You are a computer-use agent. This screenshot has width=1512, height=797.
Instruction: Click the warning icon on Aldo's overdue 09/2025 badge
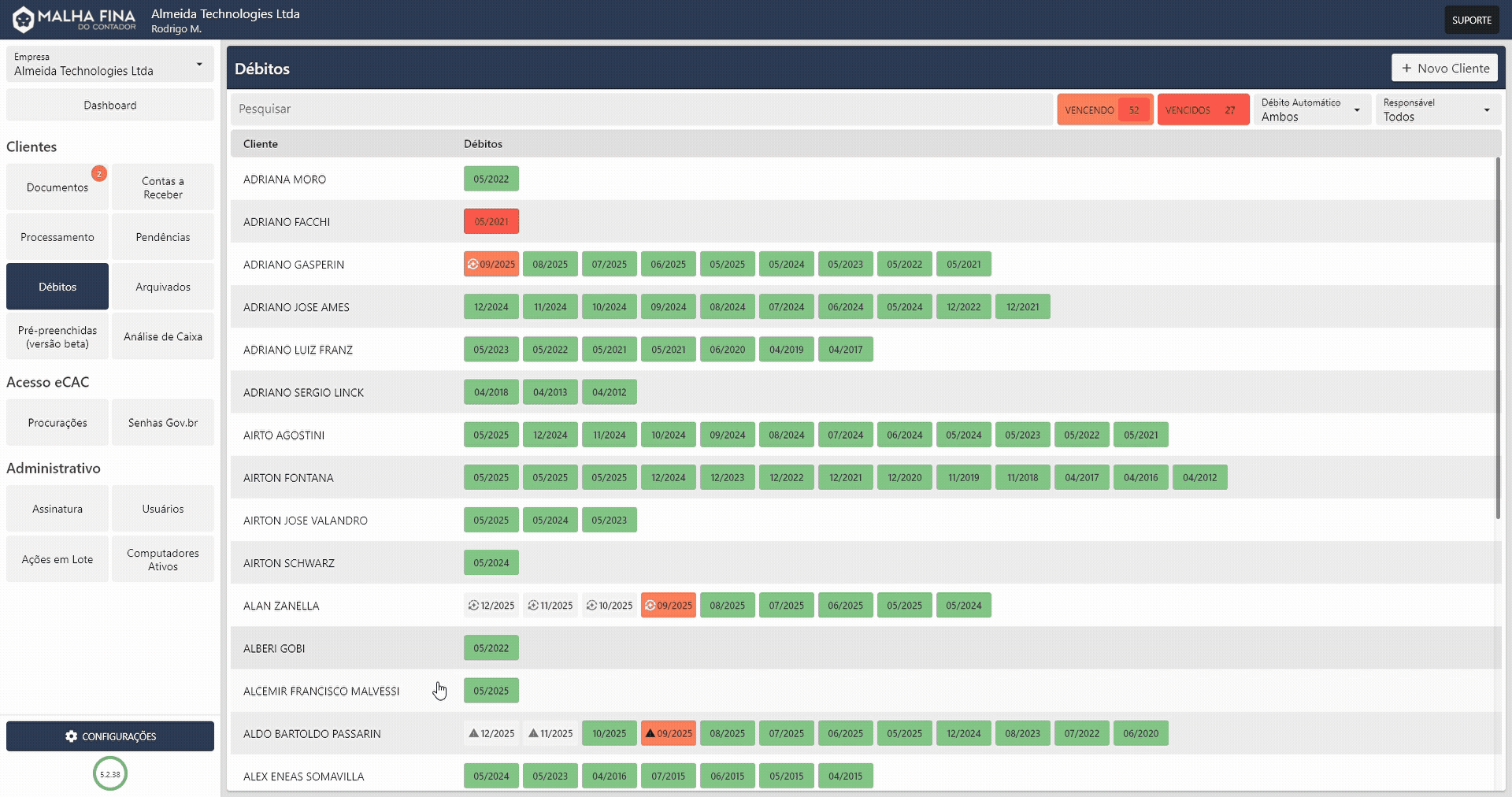pyautogui.click(x=650, y=732)
